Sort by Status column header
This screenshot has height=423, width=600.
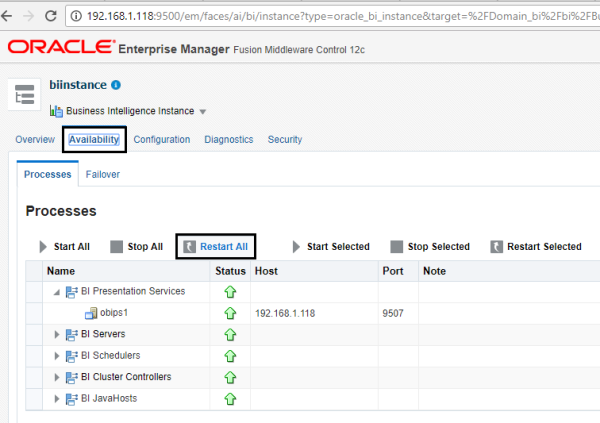coord(230,271)
